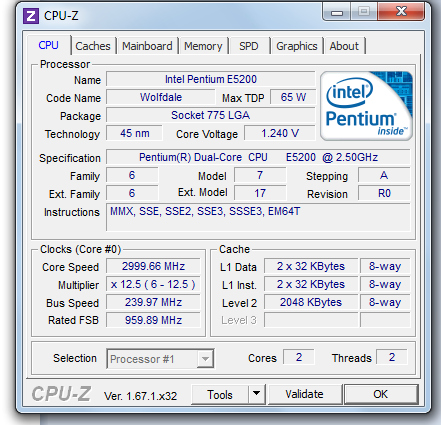Screen dimensions: 441x425
Task: Open the Mainboard tab
Action: tap(147, 46)
